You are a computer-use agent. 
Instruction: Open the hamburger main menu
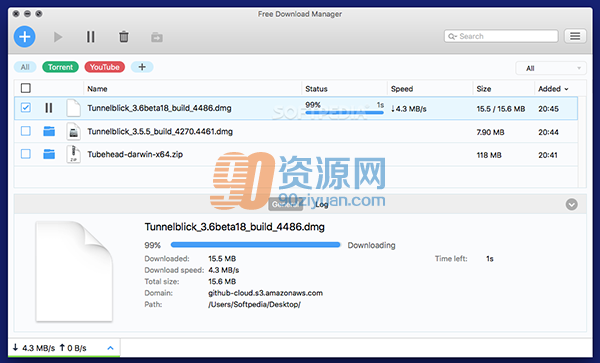(575, 36)
